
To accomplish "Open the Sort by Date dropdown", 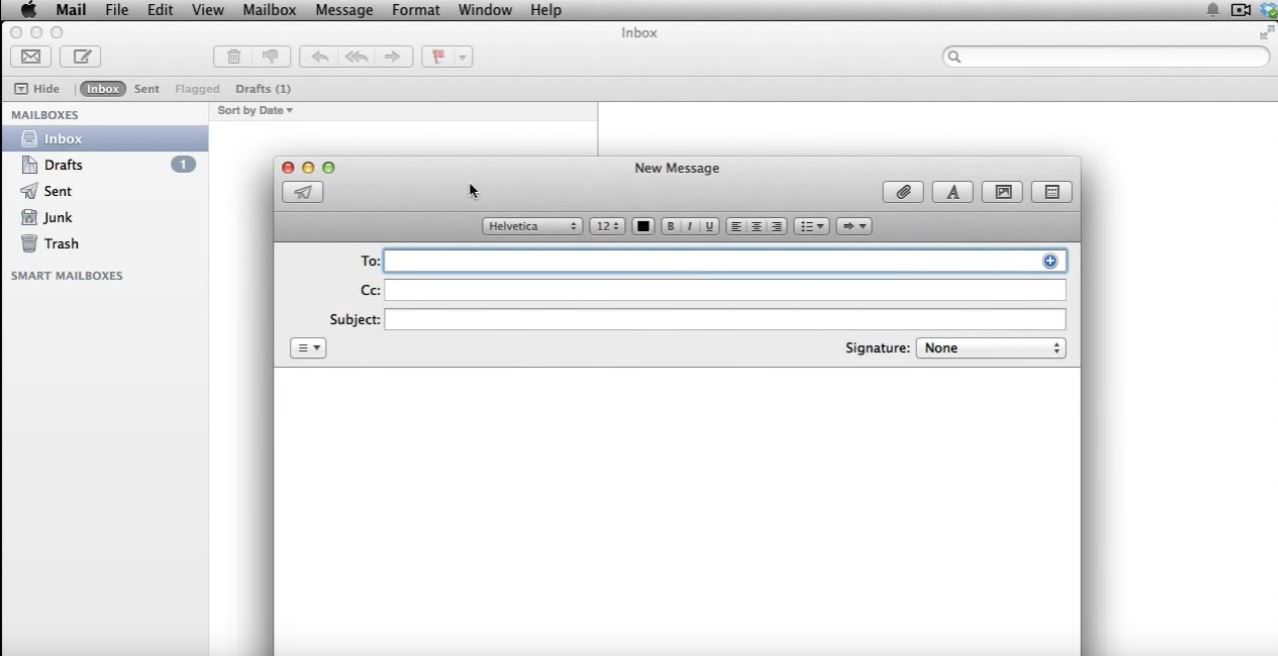I will (x=255, y=110).
